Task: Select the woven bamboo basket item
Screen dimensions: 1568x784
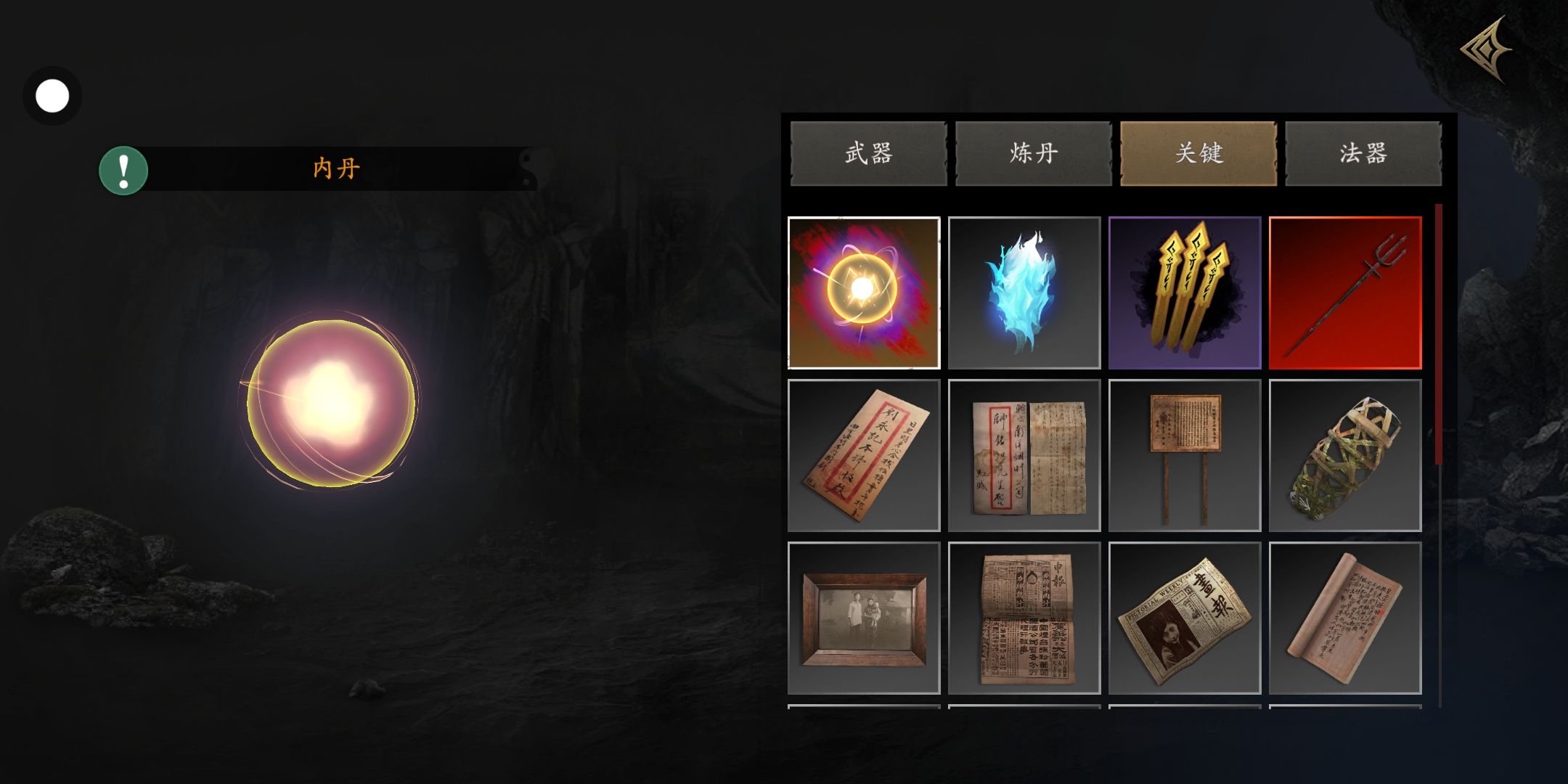Action: 1345,455
